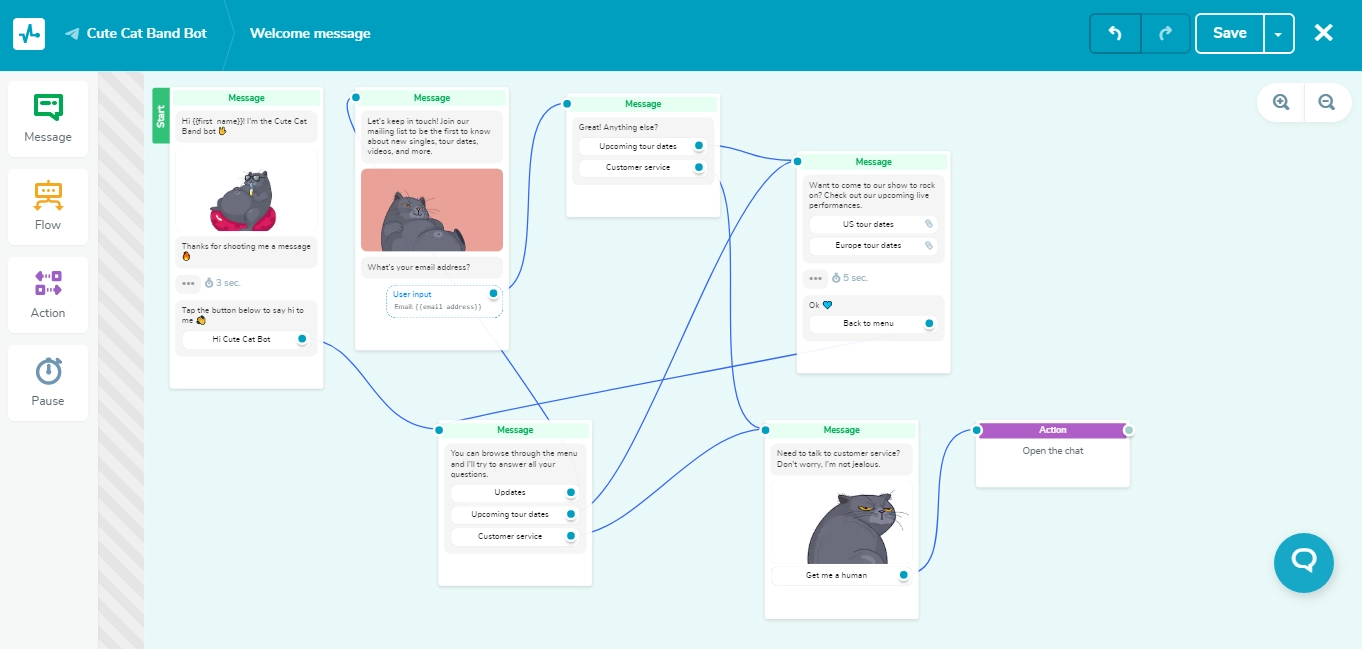The width and height of the screenshot is (1362, 649).
Task: Redo the last change
Action: (1165, 33)
